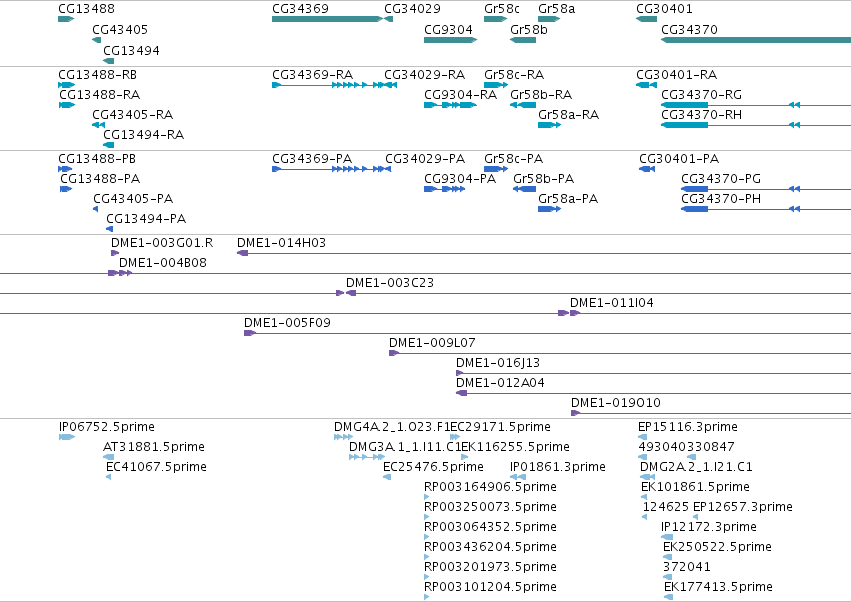
Task: Select EST EC41067.5prime
Action: 156,467
